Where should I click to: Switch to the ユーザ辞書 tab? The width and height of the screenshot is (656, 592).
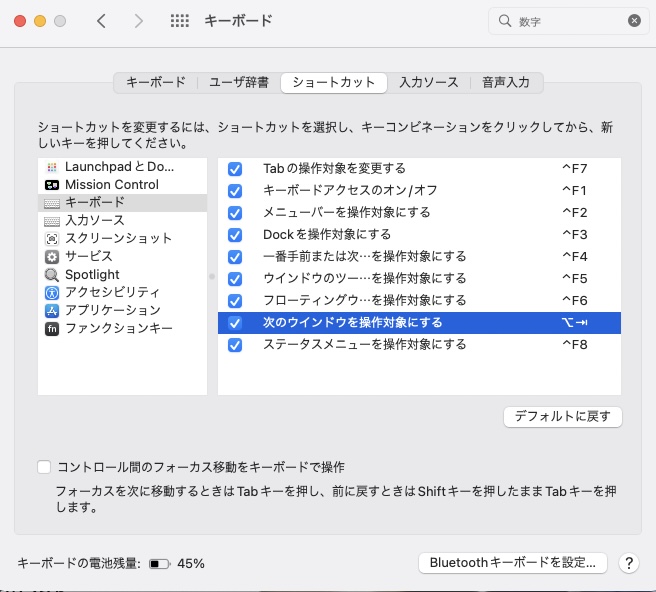tap(239, 82)
